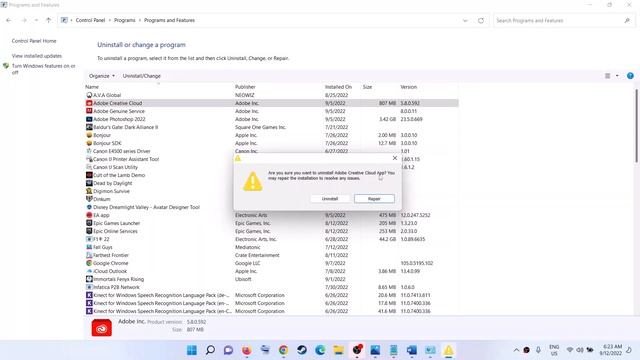The height and width of the screenshot is (360, 640).
Task: Select Cult of the Lamb Demo
Action: pyautogui.click(x=119, y=175)
